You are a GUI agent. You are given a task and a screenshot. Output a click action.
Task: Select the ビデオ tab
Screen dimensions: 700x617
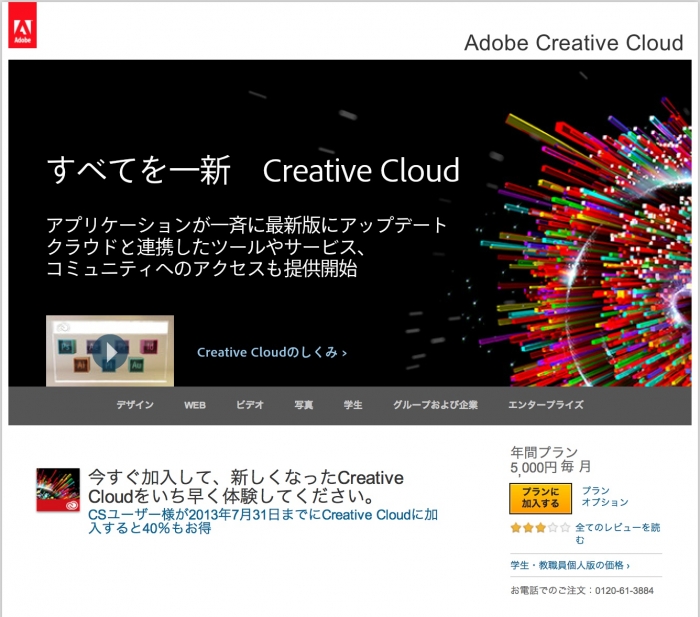pyautogui.click(x=250, y=405)
